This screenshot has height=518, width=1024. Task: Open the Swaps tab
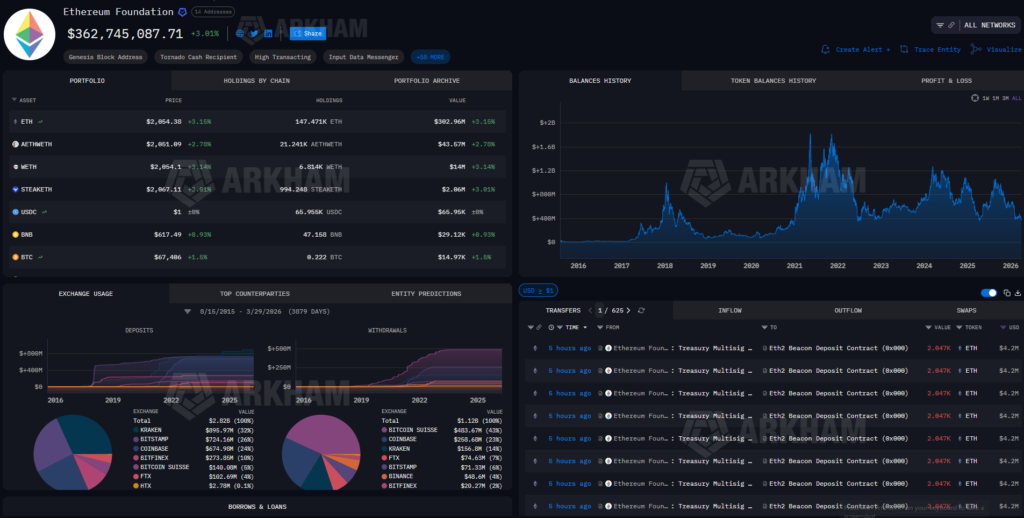(967, 310)
